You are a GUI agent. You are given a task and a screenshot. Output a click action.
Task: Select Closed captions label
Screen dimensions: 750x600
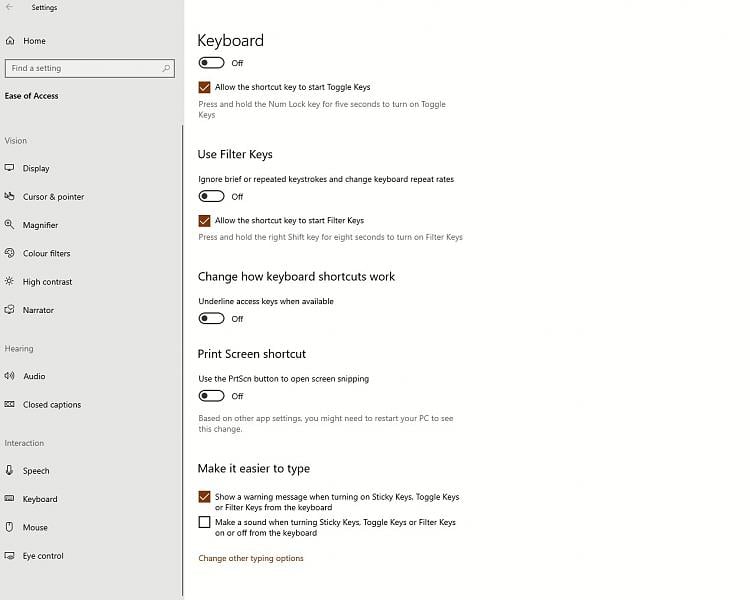point(52,405)
